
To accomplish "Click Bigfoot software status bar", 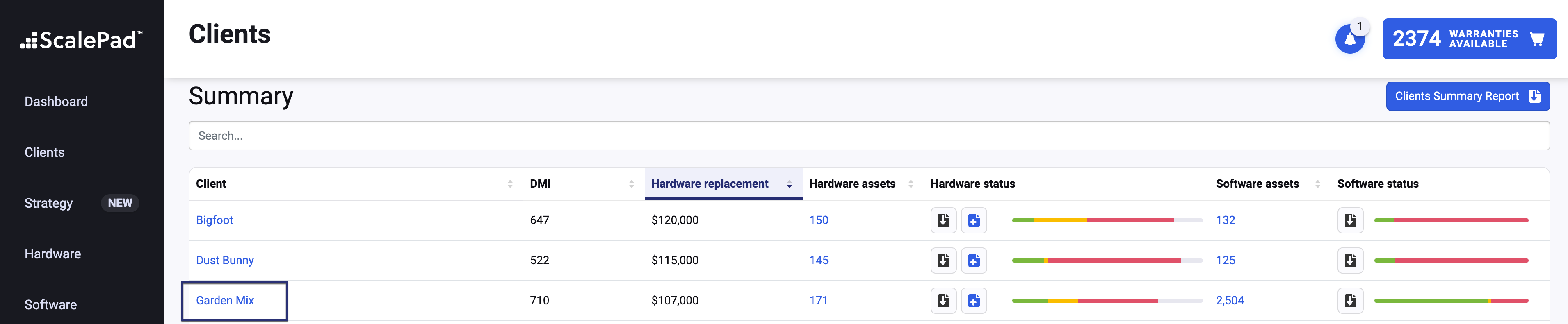I will [x=1451, y=220].
